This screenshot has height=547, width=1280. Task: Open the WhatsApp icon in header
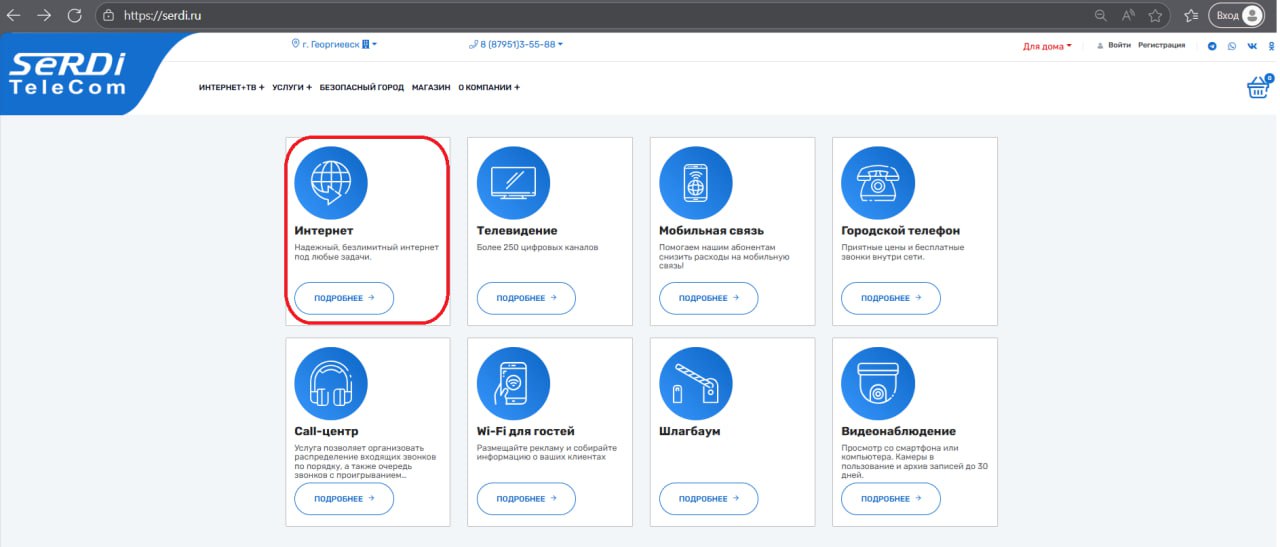(x=1232, y=46)
